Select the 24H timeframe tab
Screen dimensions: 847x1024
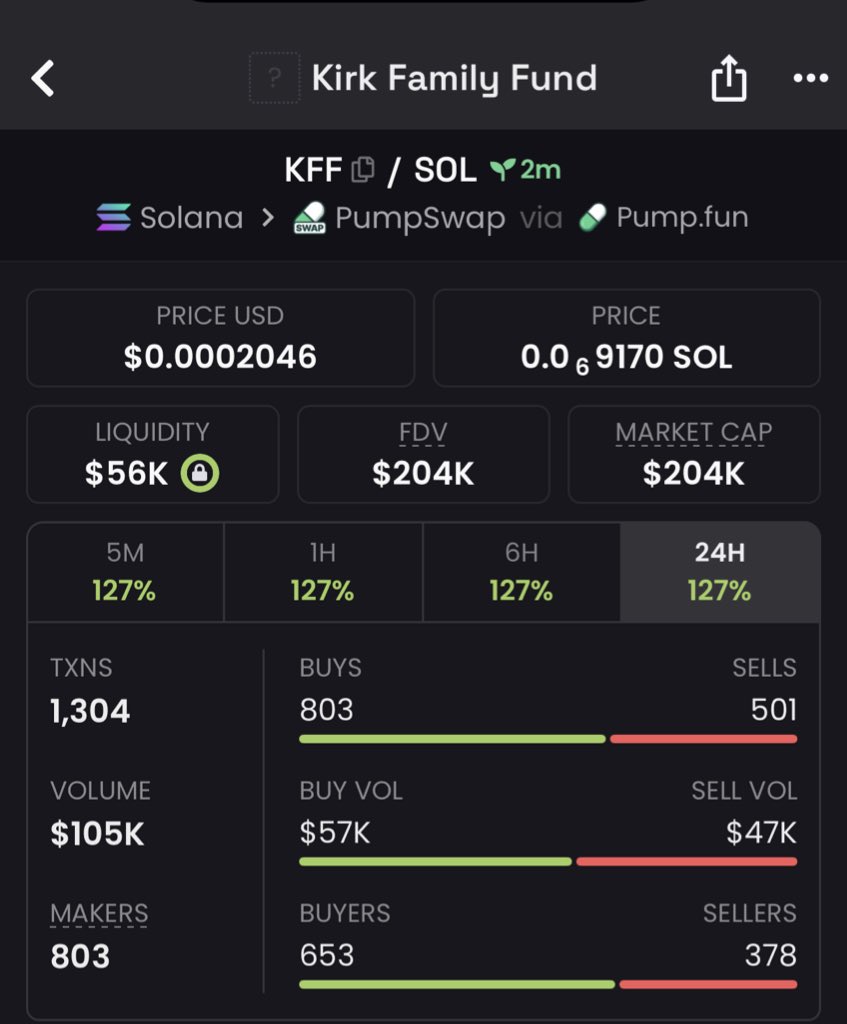click(720, 572)
